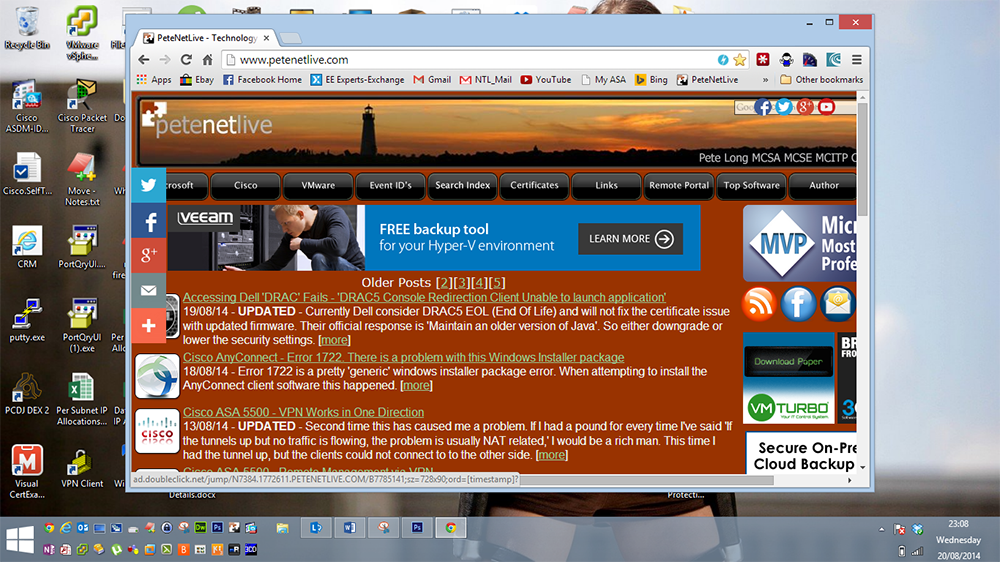This screenshot has width=1000, height=562.
Task: Open the Chrome hamburger menu
Action: 857,59
